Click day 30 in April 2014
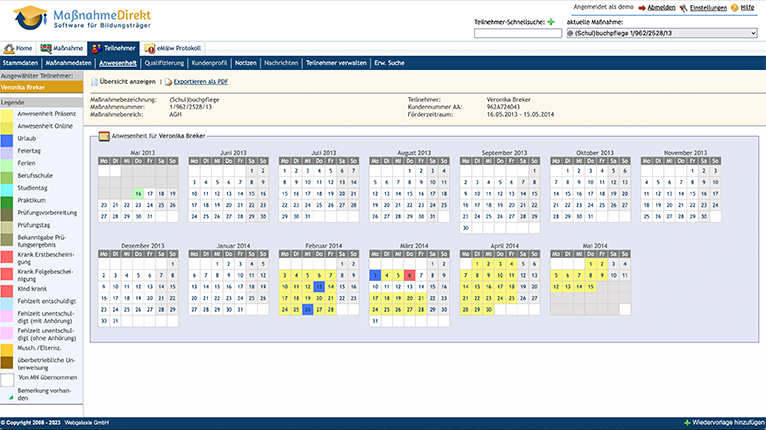766x430 pixels. [x=489, y=310]
